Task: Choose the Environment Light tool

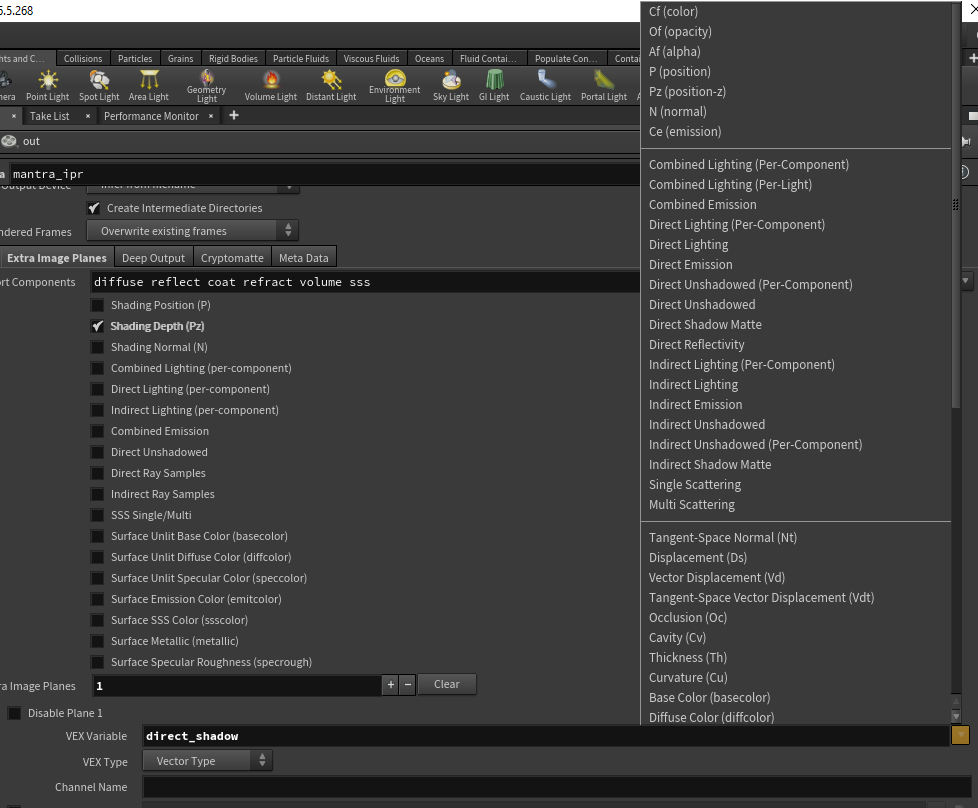Action: (x=395, y=85)
